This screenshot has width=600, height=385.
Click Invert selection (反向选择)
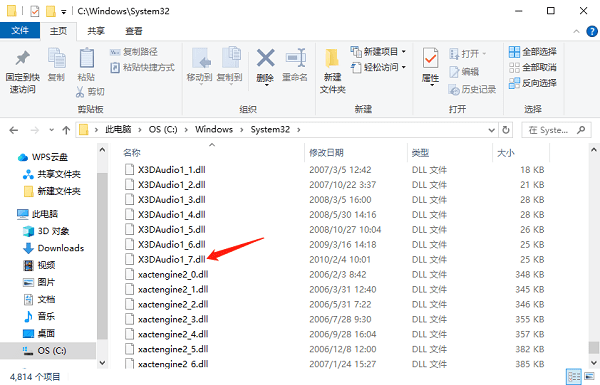click(x=533, y=83)
